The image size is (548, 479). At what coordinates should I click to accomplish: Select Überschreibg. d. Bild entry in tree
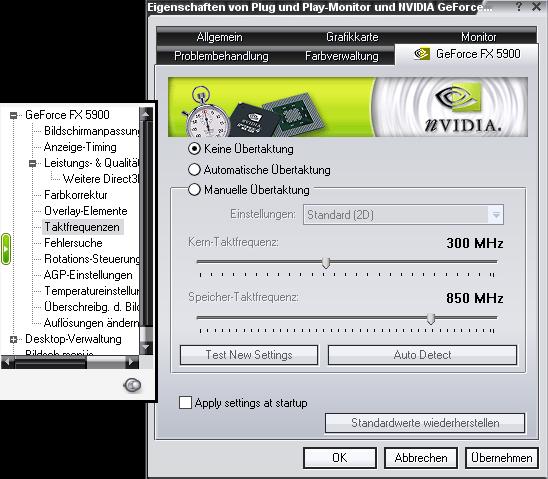tap(92, 307)
